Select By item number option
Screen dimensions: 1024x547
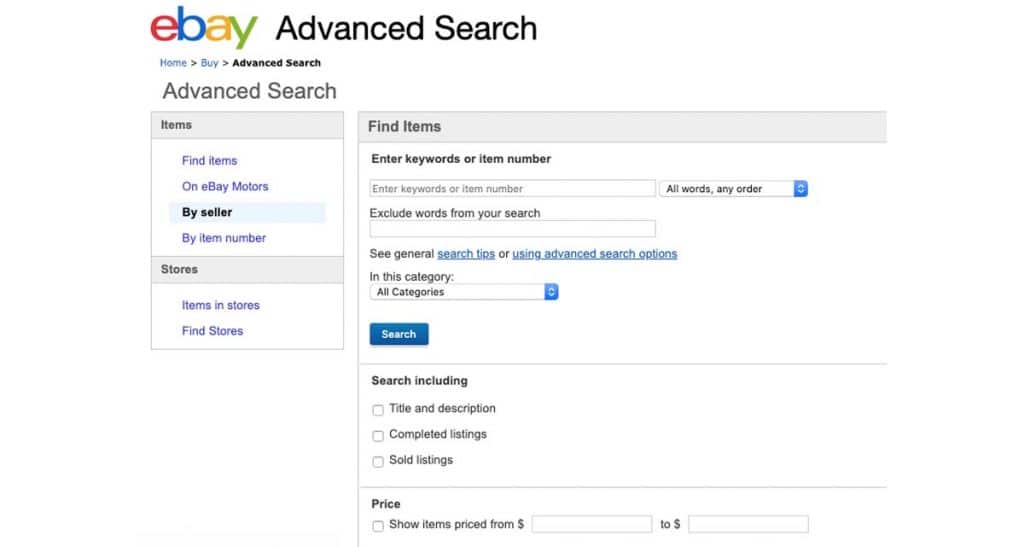224,238
